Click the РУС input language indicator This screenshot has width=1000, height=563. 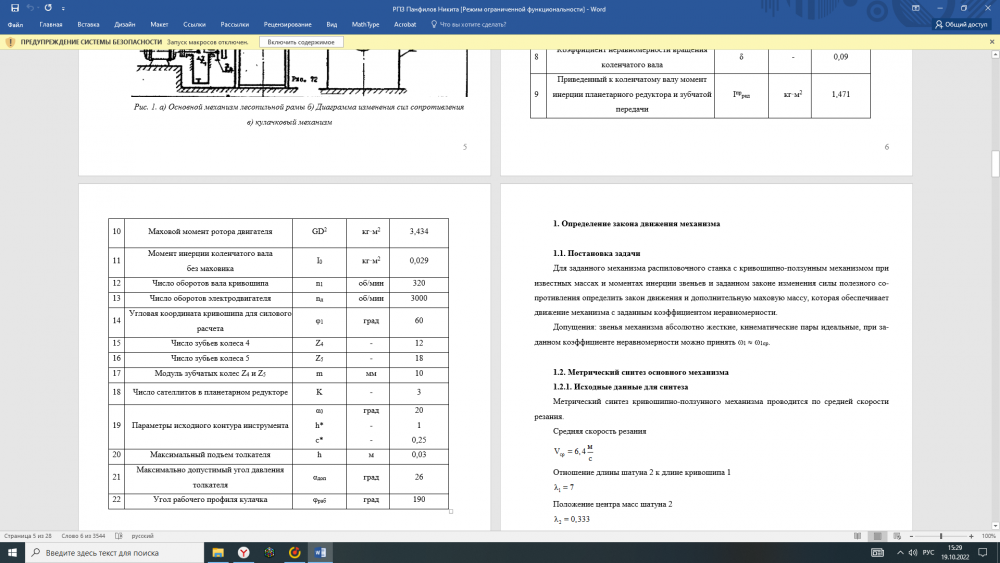[x=929, y=553]
